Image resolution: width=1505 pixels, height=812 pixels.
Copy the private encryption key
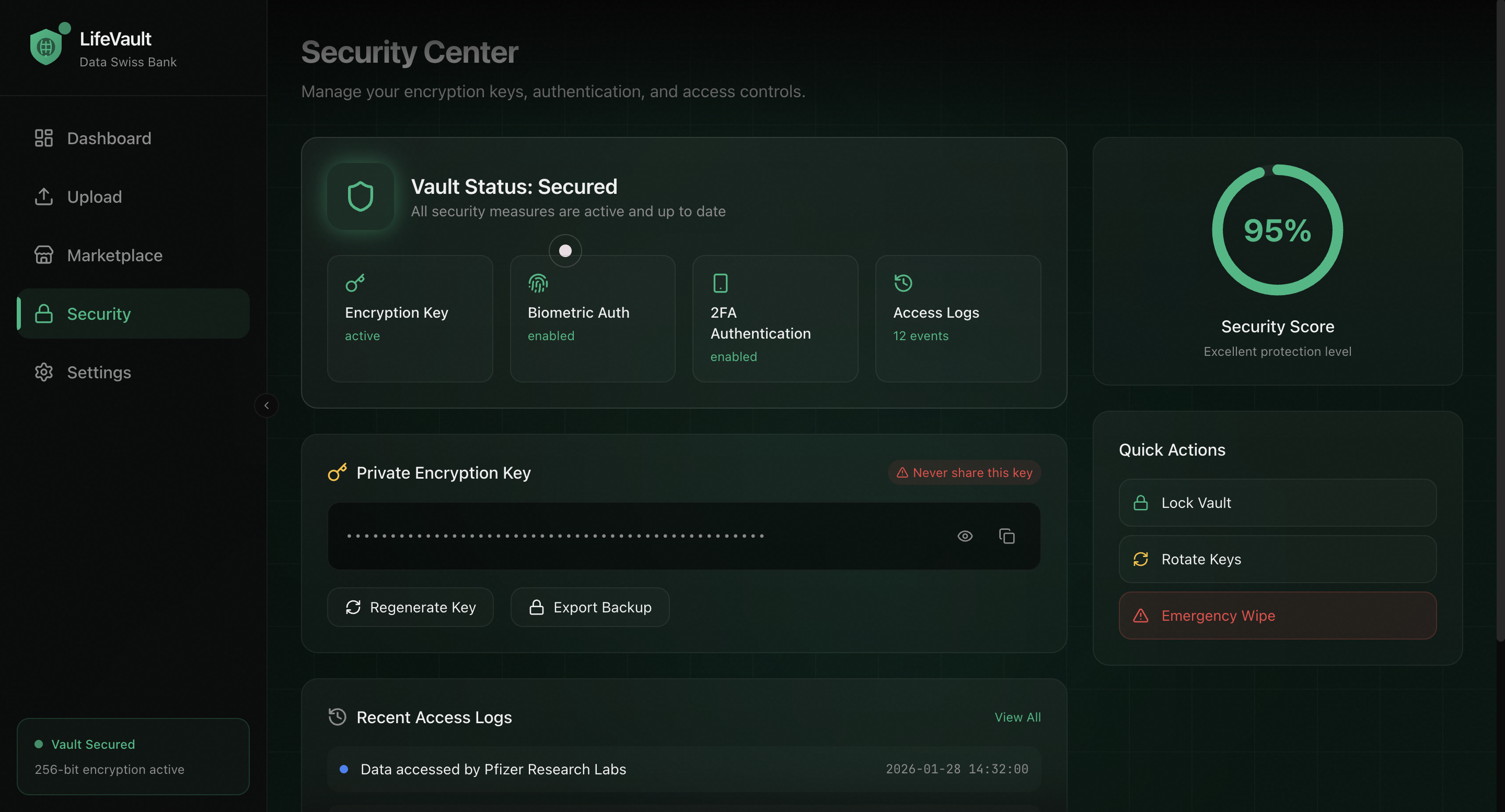1006,536
